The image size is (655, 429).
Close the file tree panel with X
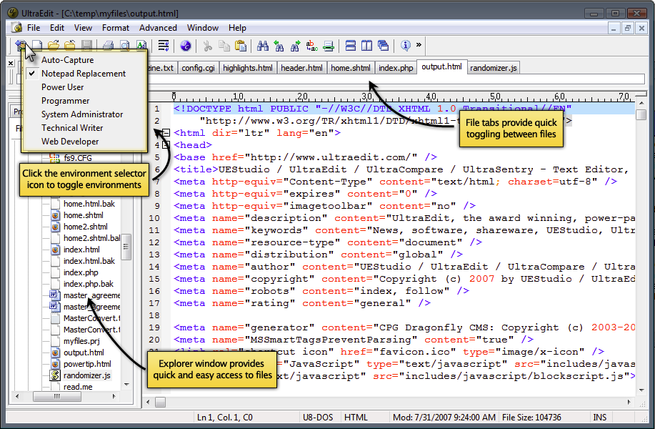tap(11, 63)
